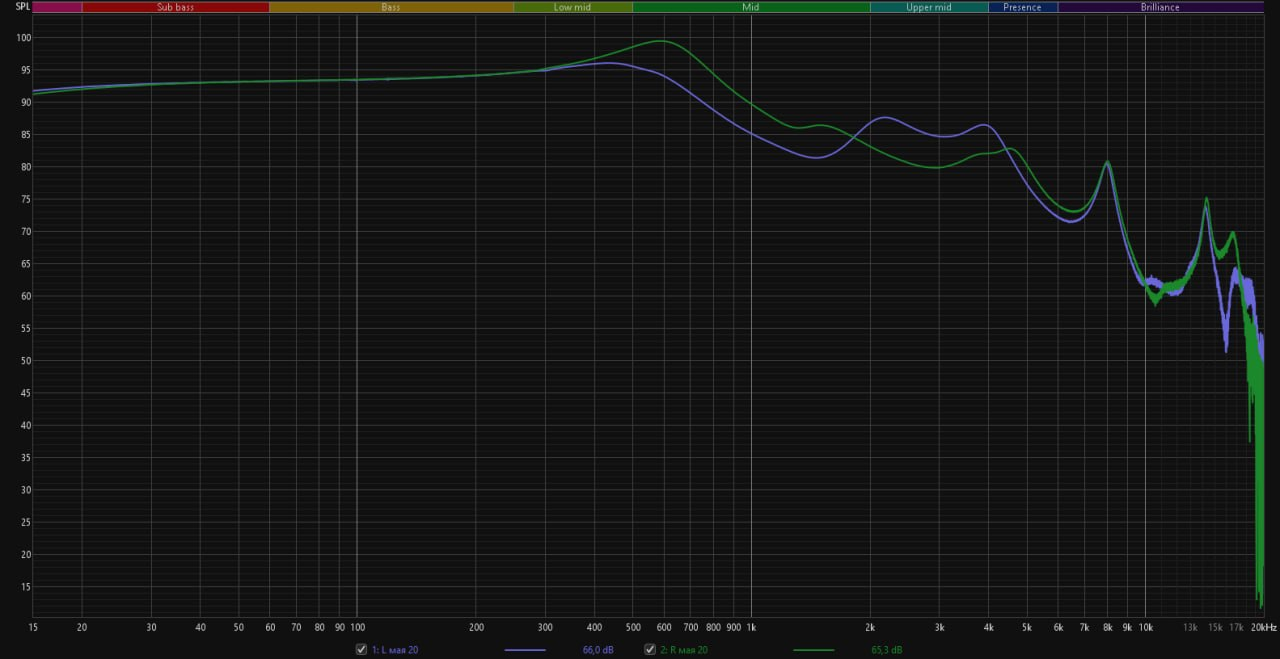Screen dimensions: 1280x659
Task: Click the Brilliance band label
Action: tap(1160, 7)
